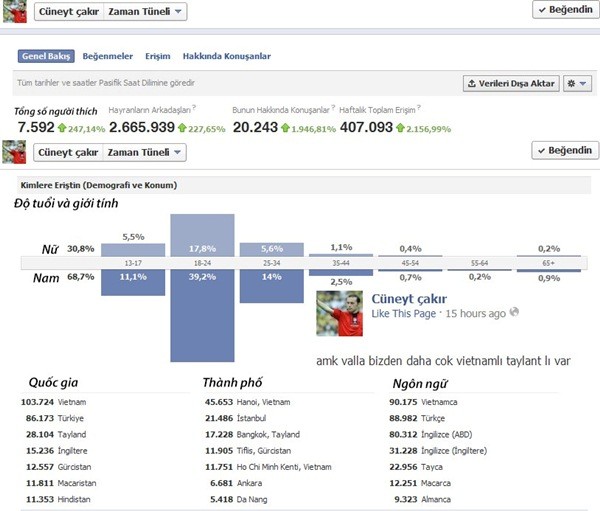Select the Genel Bakış tab
This screenshot has height=511, width=600.
tap(46, 56)
